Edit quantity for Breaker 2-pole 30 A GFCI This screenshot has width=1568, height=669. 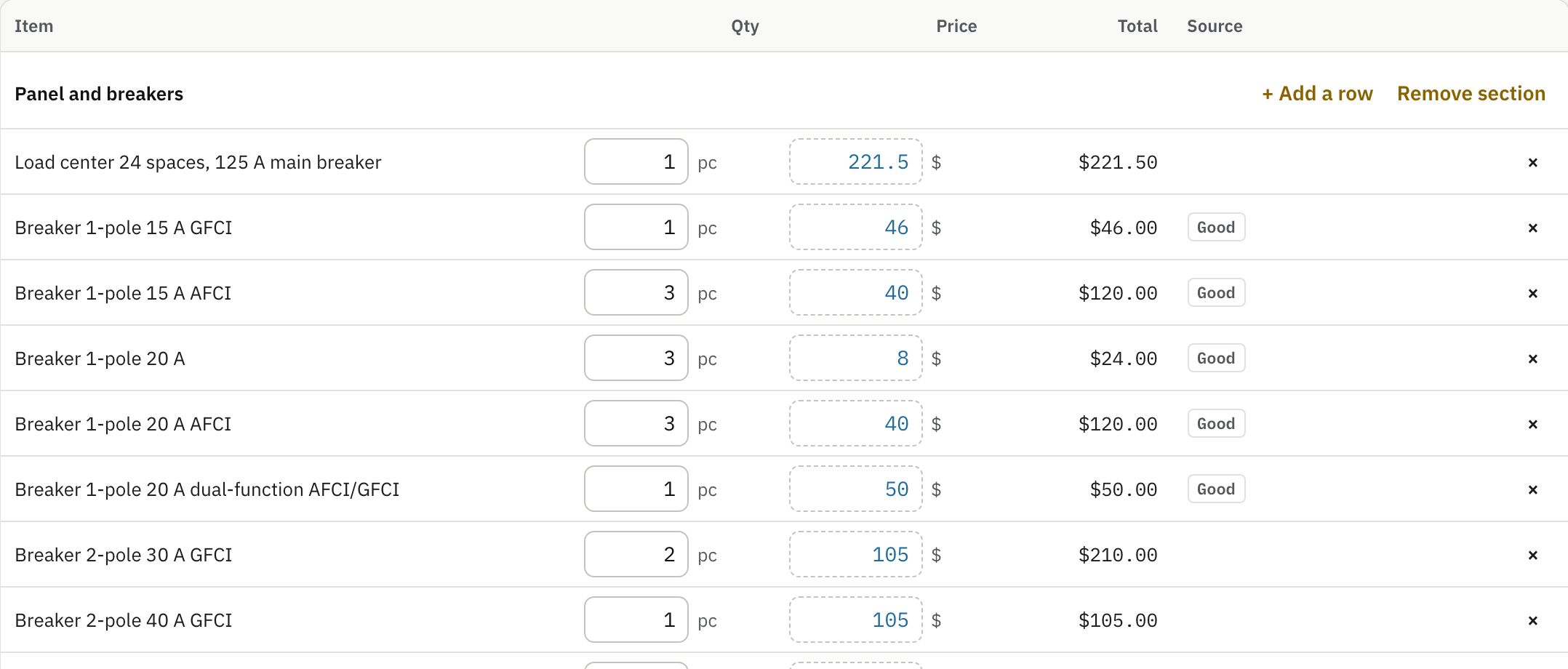[x=636, y=554]
